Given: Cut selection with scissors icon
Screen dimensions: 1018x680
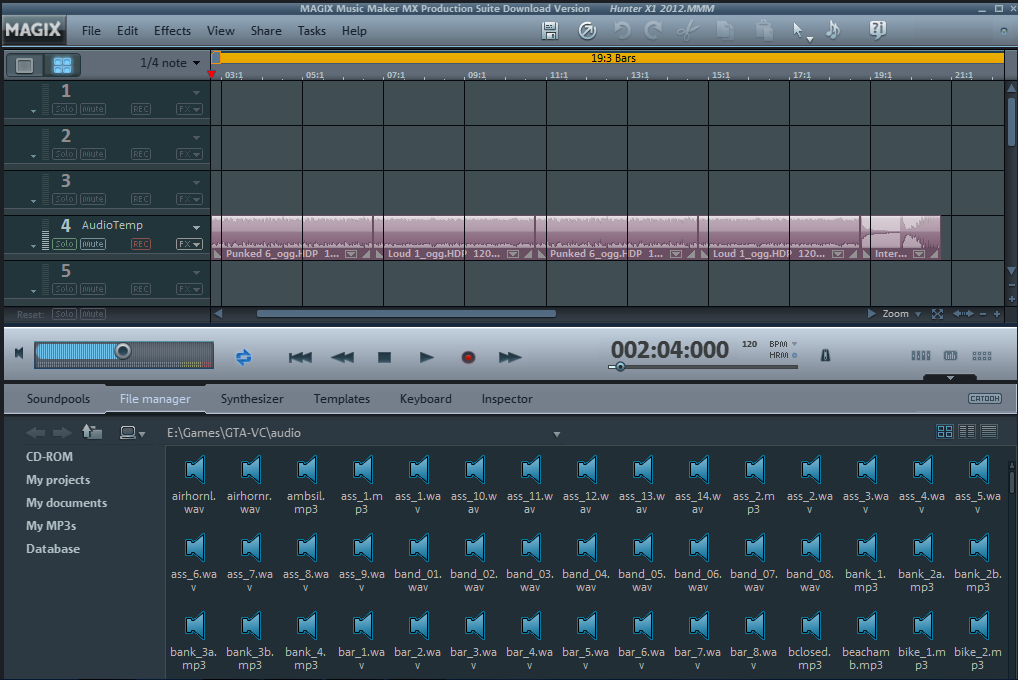Looking at the screenshot, I should point(688,31).
